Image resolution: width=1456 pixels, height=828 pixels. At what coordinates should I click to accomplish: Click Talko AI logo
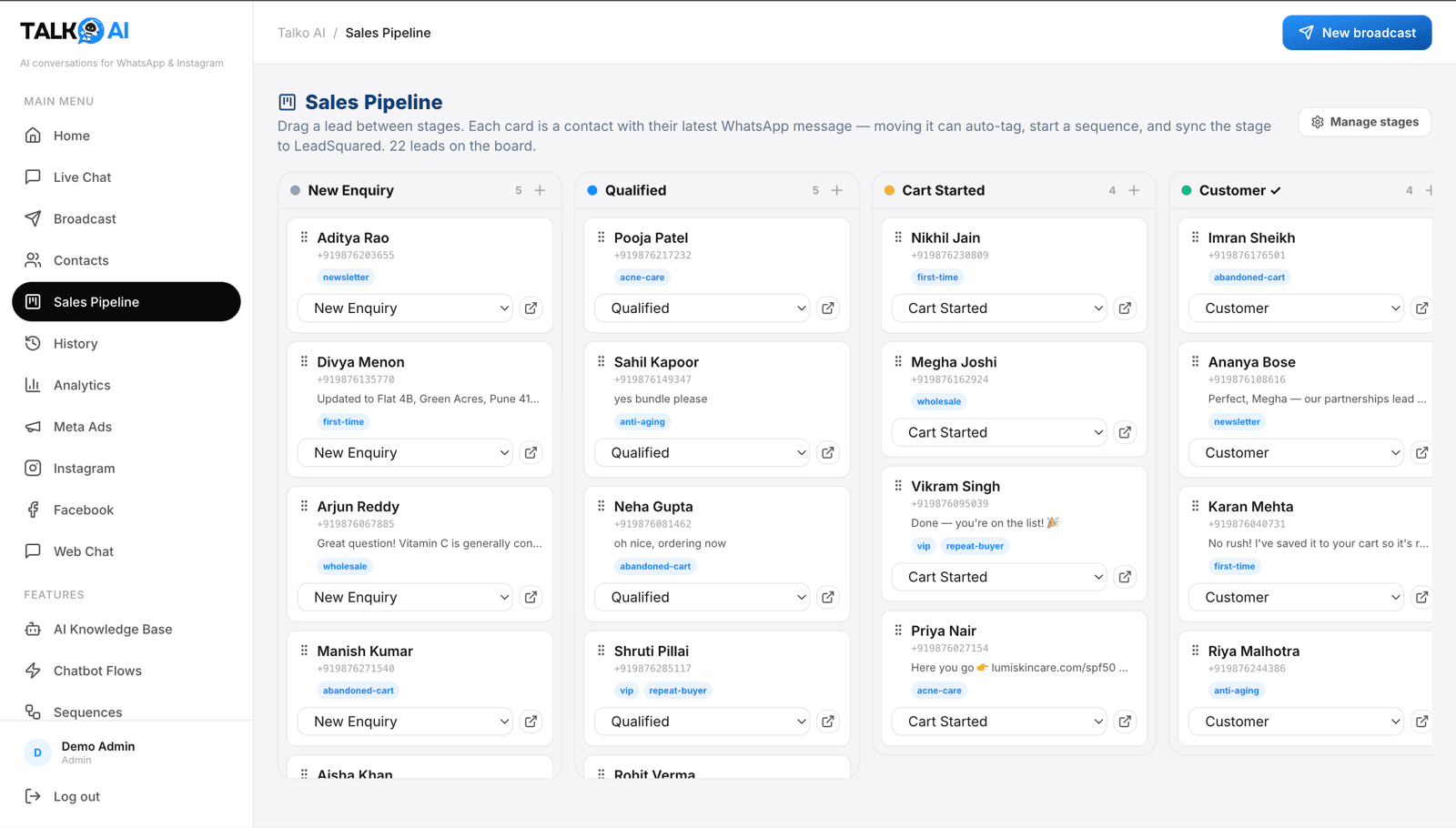75,31
